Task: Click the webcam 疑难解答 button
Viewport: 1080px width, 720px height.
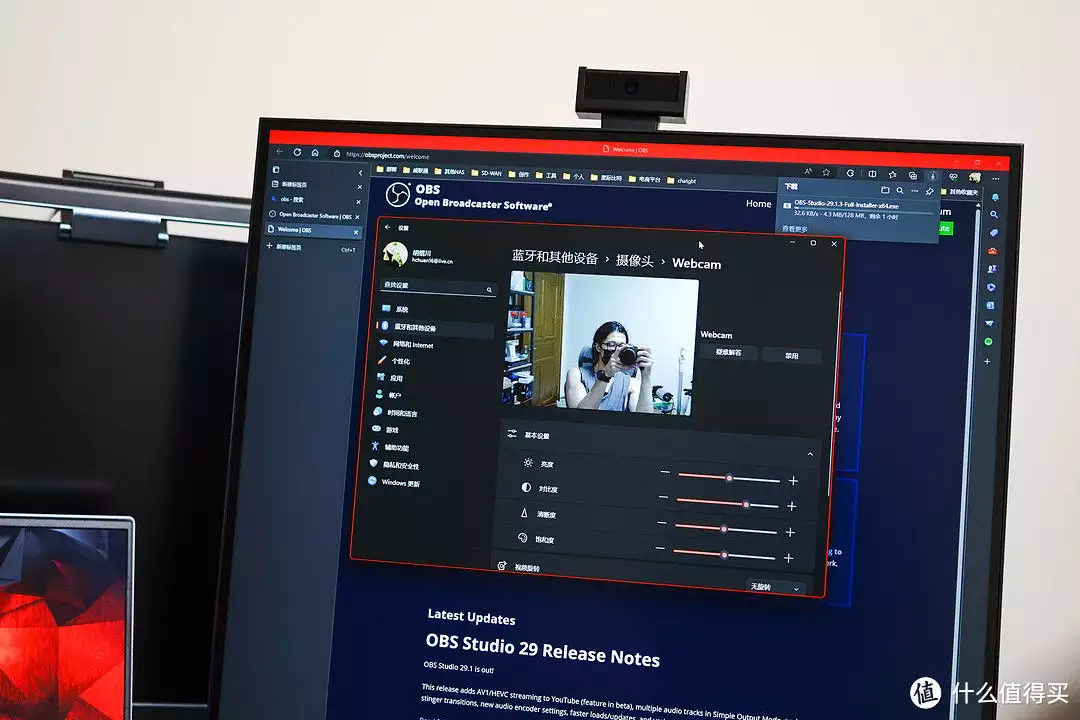Action: click(x=729, y=353)
